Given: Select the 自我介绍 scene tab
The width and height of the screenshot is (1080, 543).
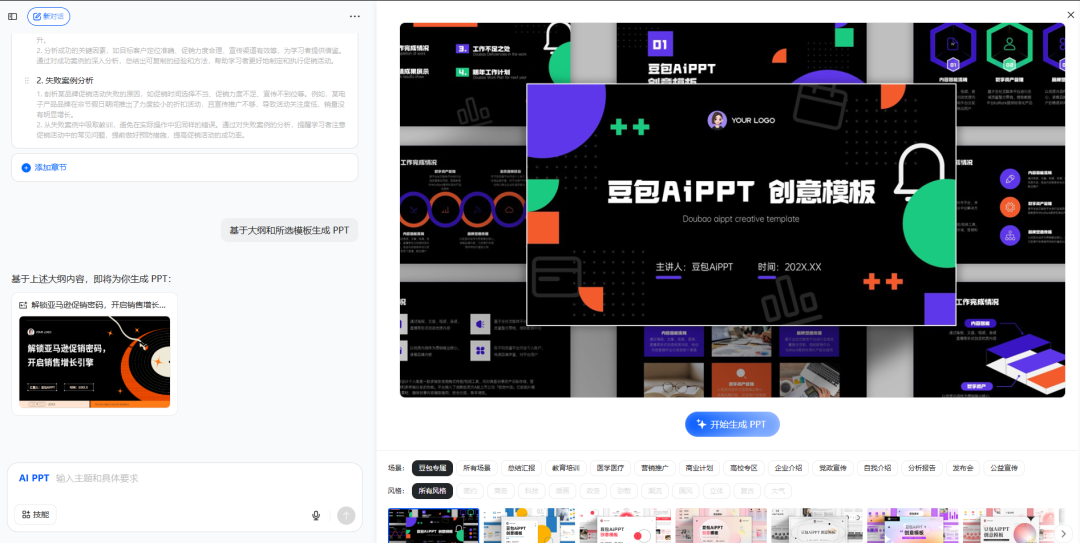Looking at the screenshot, I should pyautogui.click(x=878, y=469).
